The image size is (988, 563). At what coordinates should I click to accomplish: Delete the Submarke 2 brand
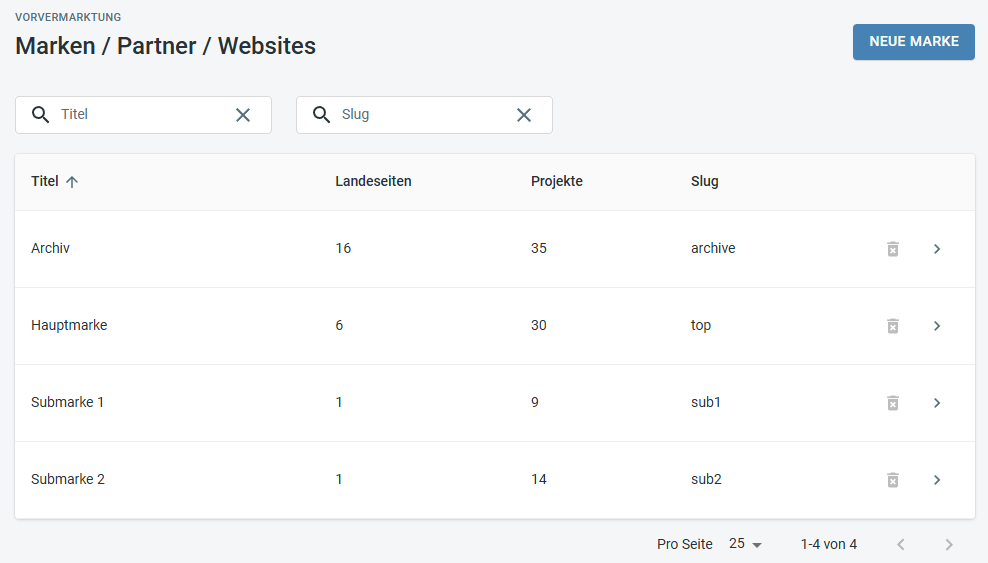pos(893,480)
